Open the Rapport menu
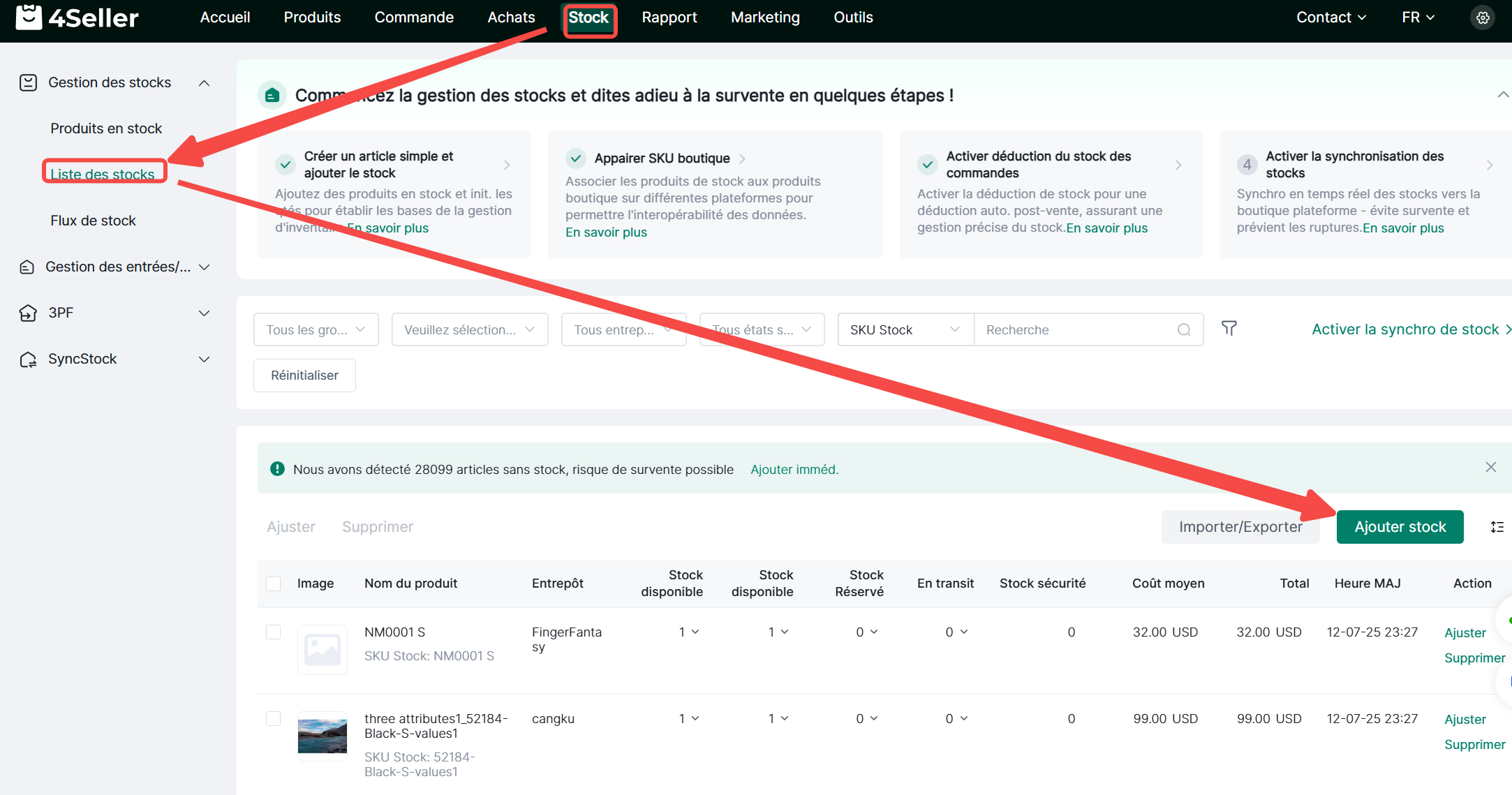 (x=669, y=17)
